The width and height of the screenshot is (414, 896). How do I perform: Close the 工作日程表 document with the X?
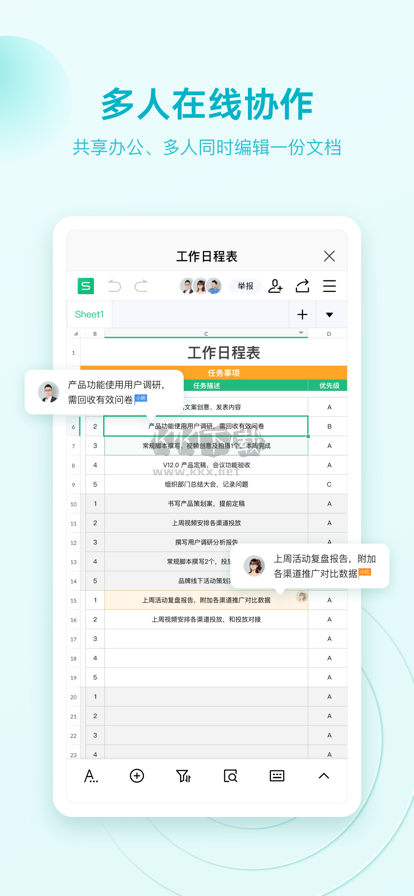[329, 256]
